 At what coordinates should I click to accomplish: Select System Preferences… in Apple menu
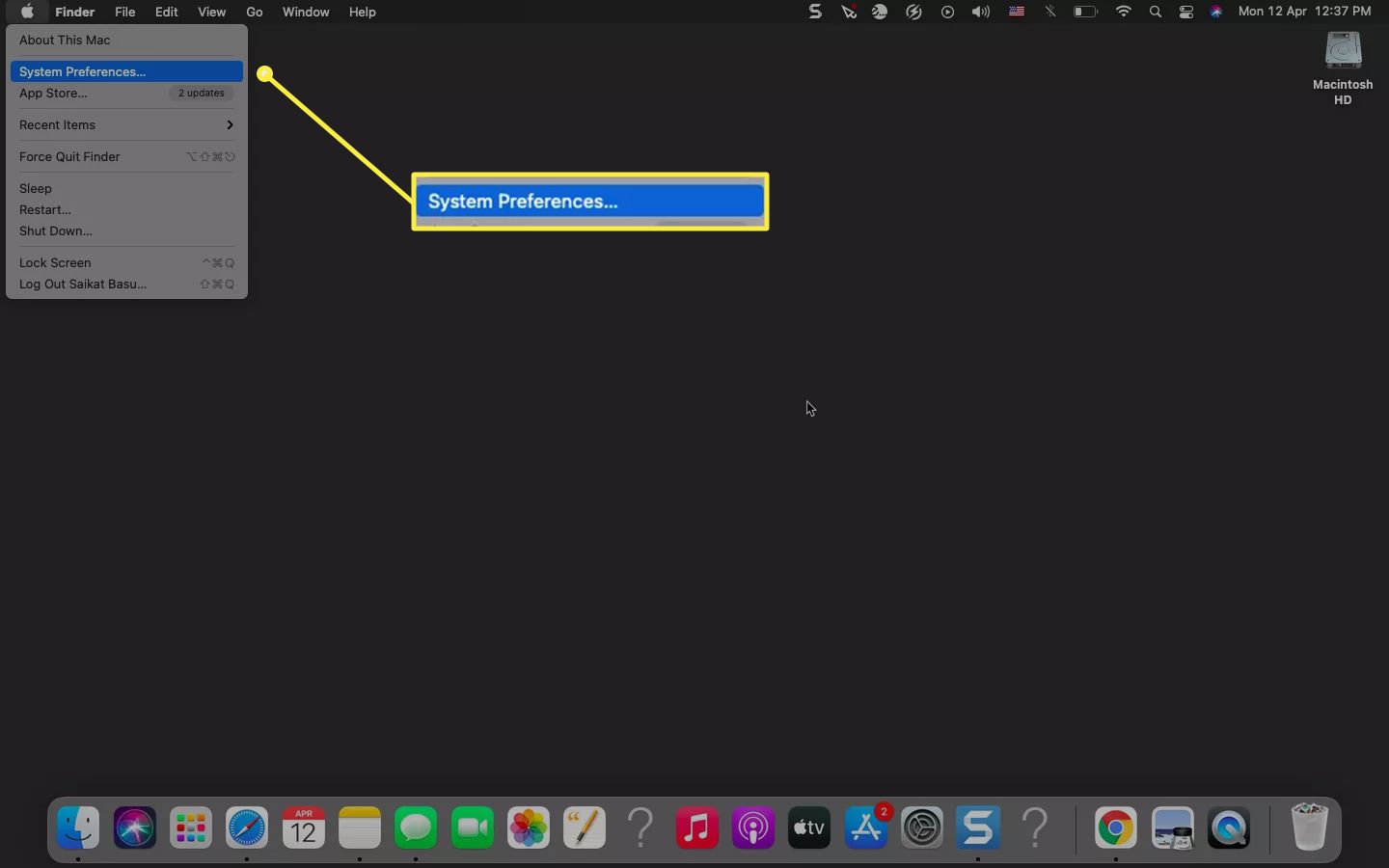(125, 71)
